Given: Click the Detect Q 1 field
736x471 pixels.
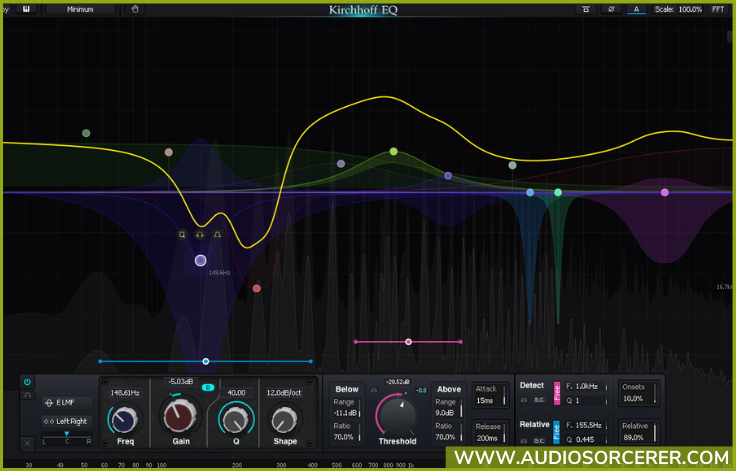Looking at the screenshot, I should [587, 401].
